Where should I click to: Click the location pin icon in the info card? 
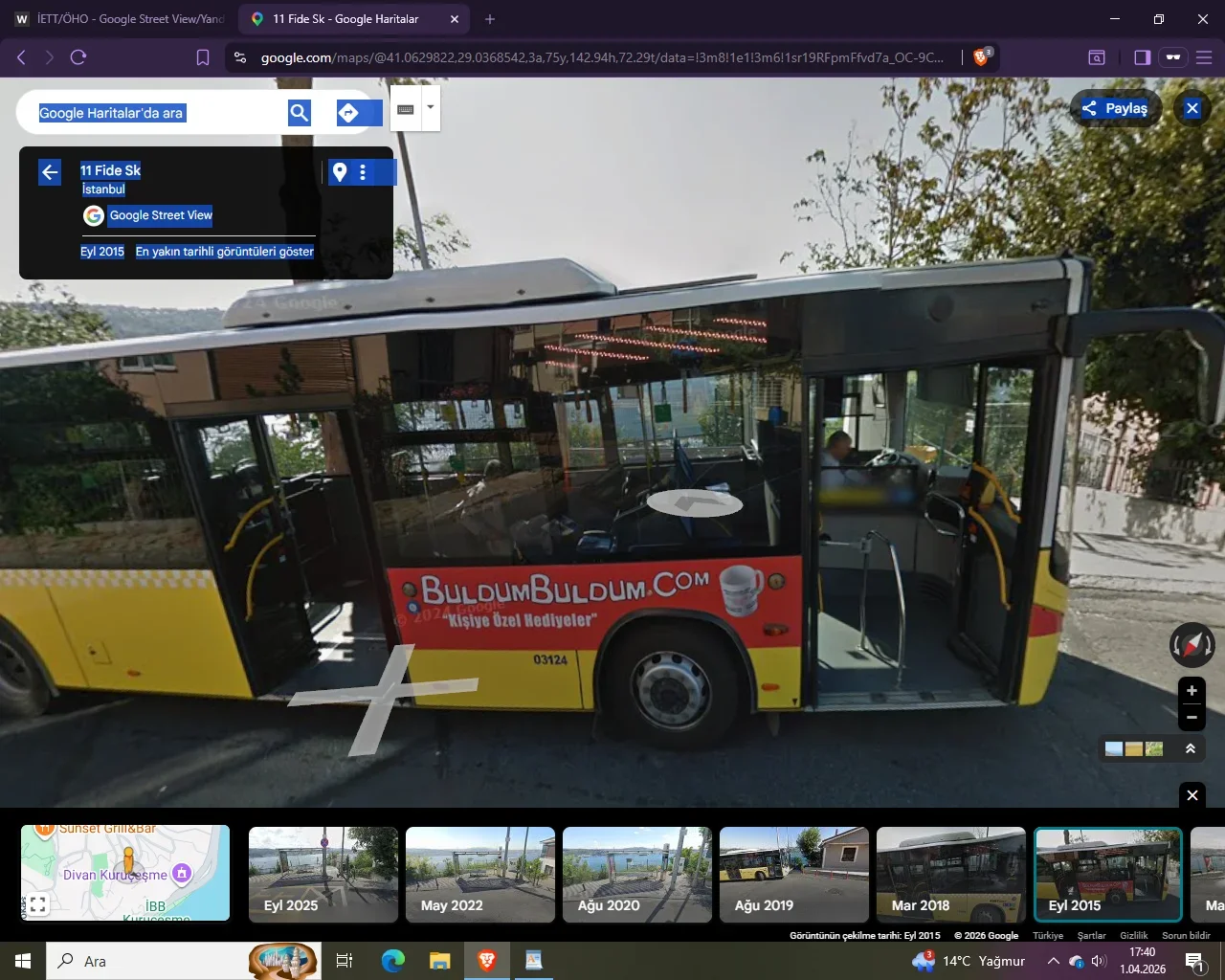(x=340, y=172)
